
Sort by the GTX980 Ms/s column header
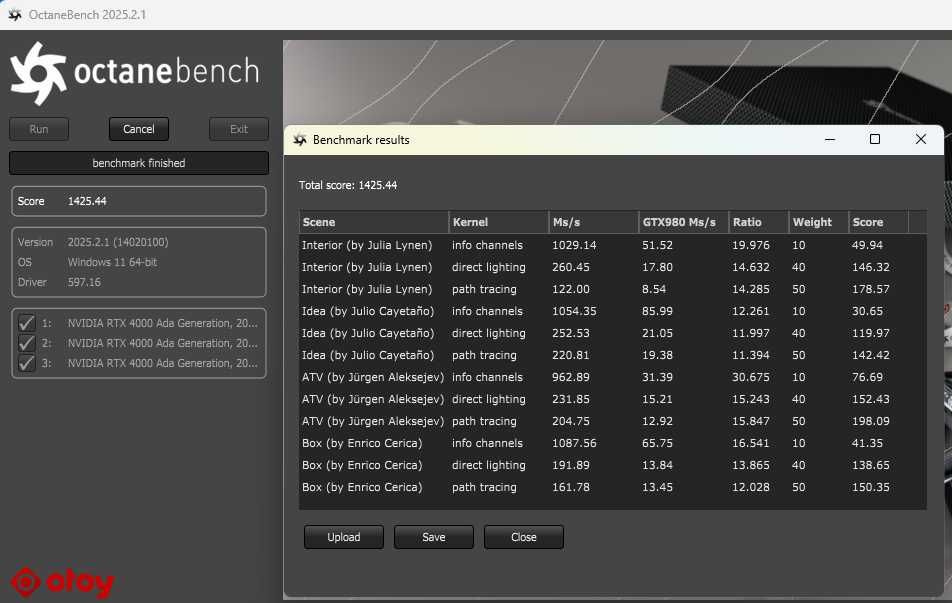[684, 222]
